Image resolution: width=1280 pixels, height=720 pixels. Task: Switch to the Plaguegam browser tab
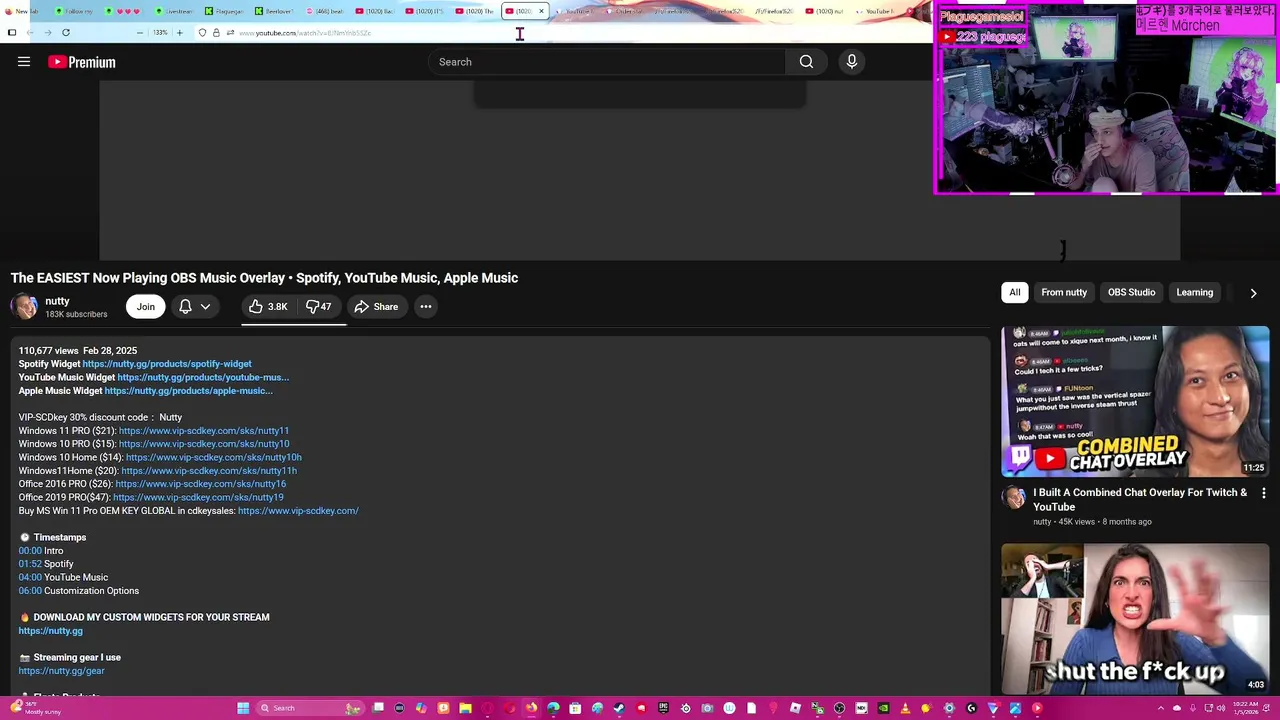pos(225,11)
